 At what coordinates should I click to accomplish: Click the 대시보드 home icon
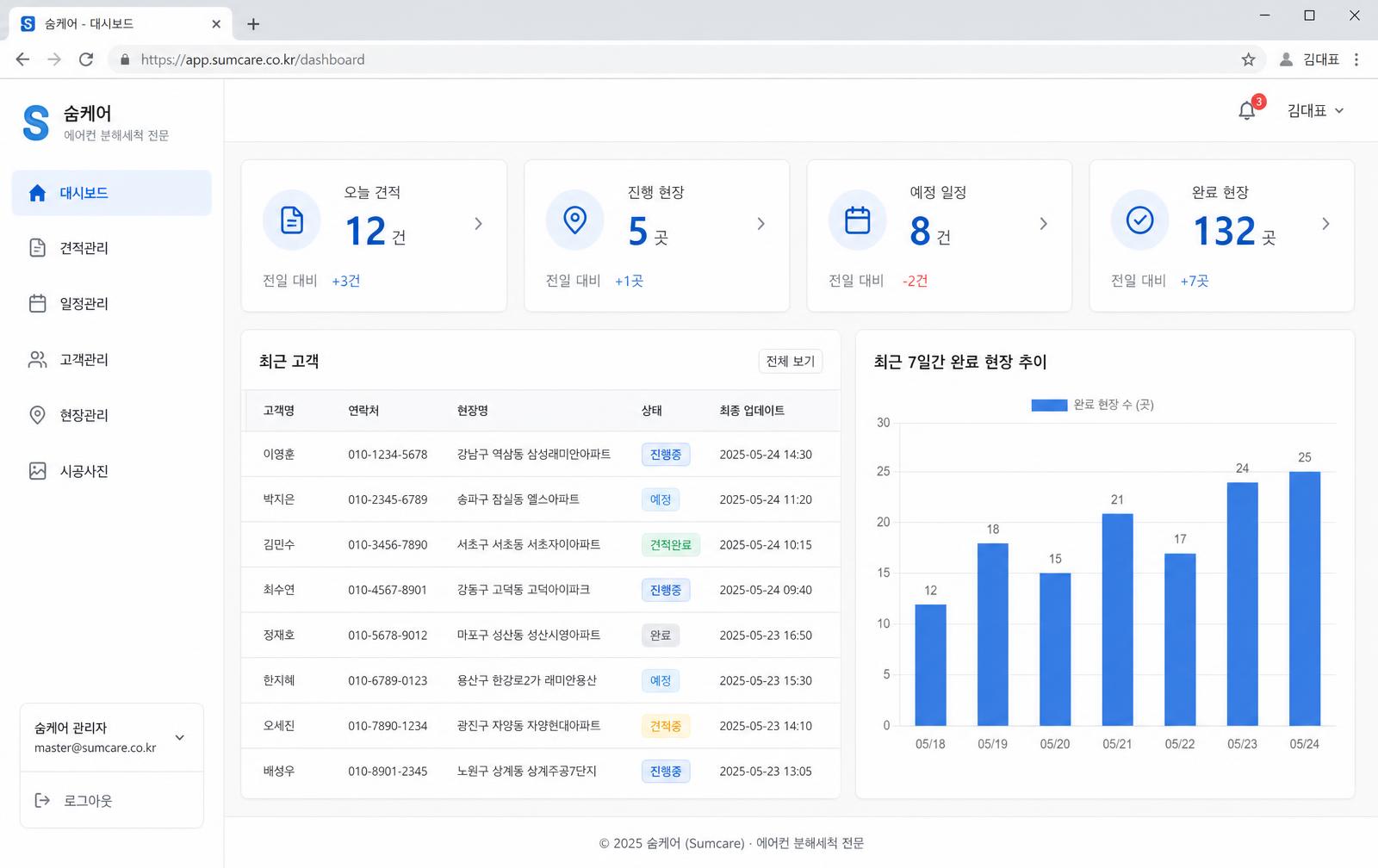pos(37,193)
